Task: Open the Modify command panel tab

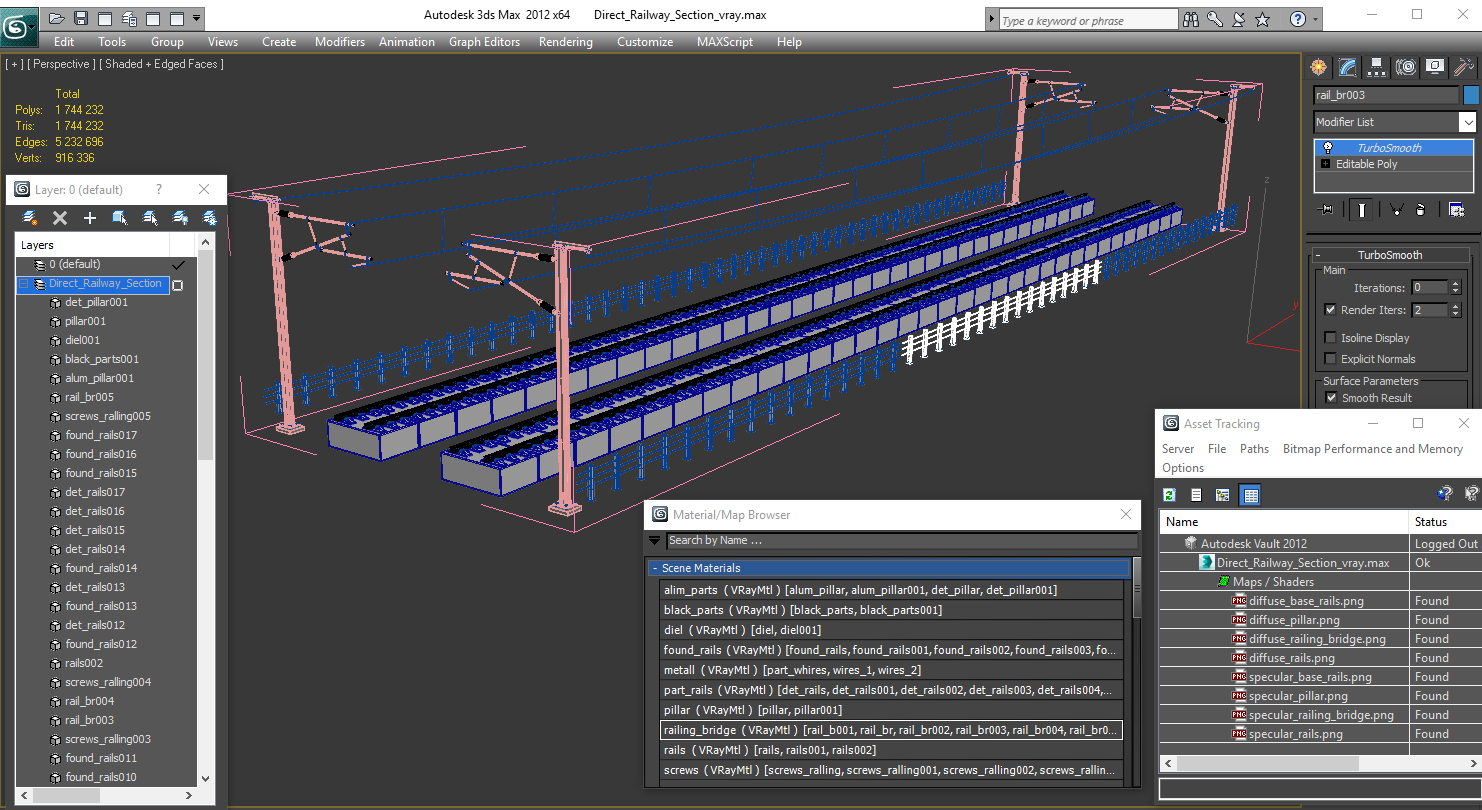Action: coord(1348,67)
